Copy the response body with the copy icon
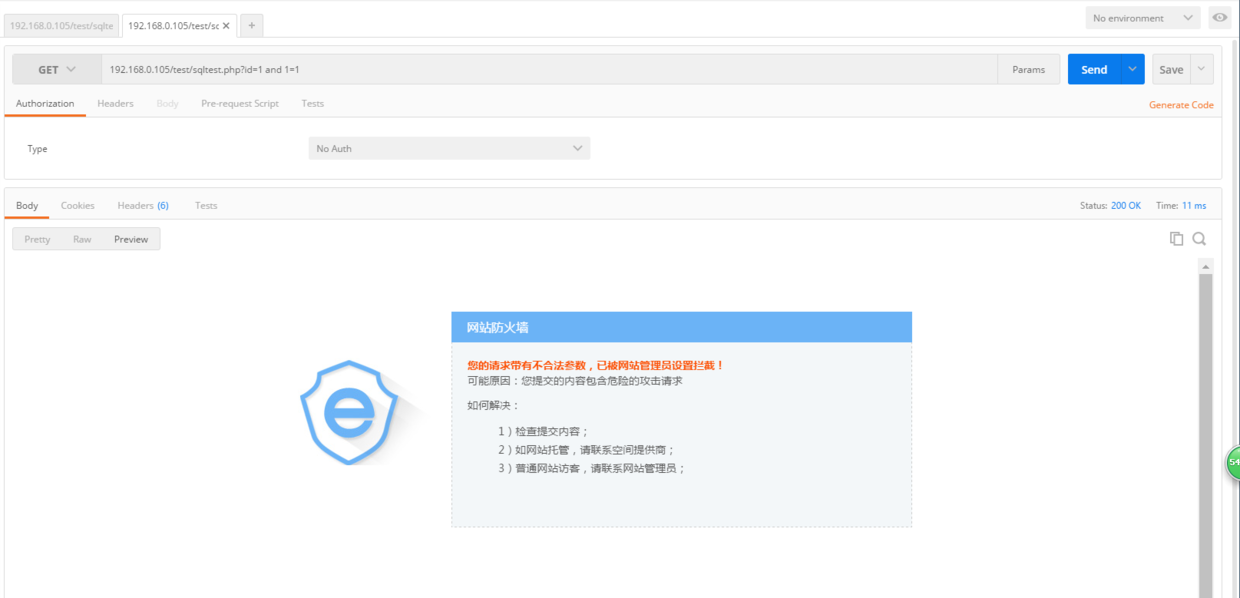The width and height of the screenshot is (1240, 598). click(1177, 239)
